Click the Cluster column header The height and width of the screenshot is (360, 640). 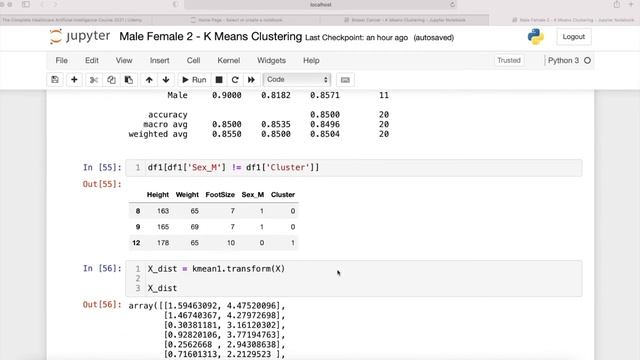[283, 195]
